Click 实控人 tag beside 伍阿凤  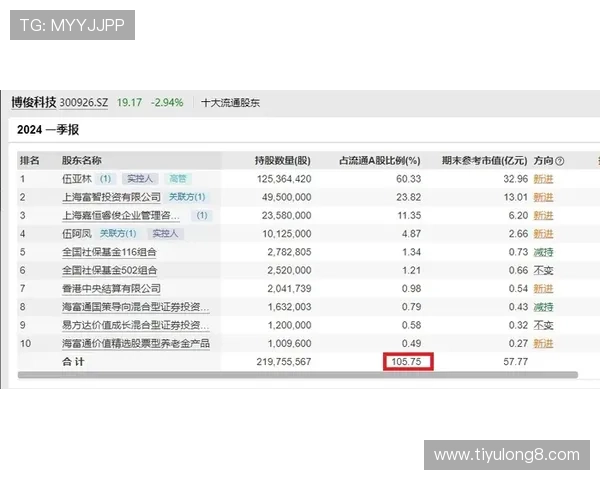[165, 233]
